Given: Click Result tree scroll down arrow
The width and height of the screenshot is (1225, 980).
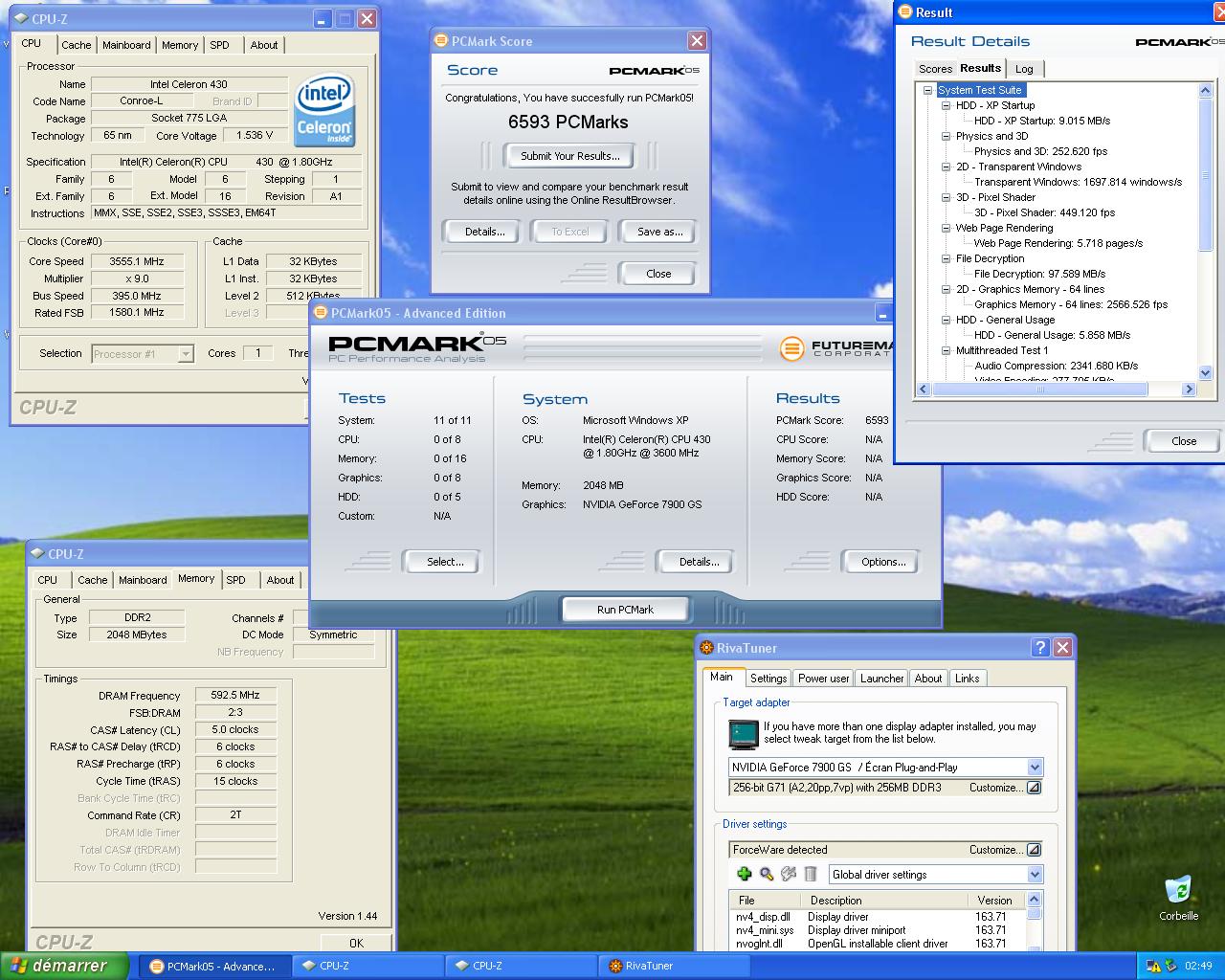Looking at the screenshot, I should pos(1205,373).
